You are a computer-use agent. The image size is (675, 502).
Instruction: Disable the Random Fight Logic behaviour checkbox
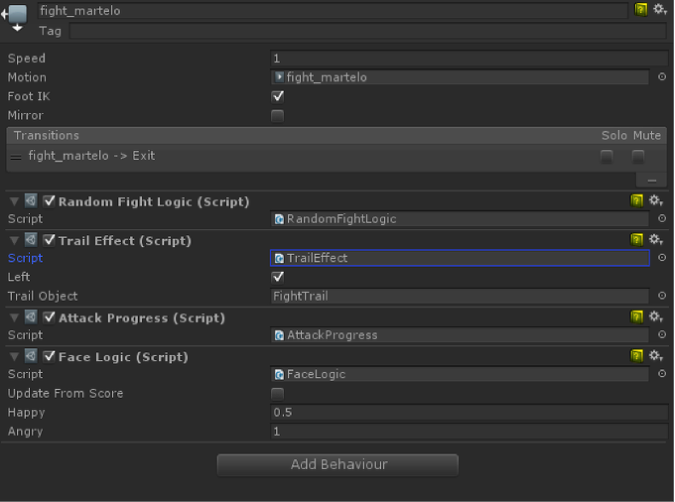(49, 201)
